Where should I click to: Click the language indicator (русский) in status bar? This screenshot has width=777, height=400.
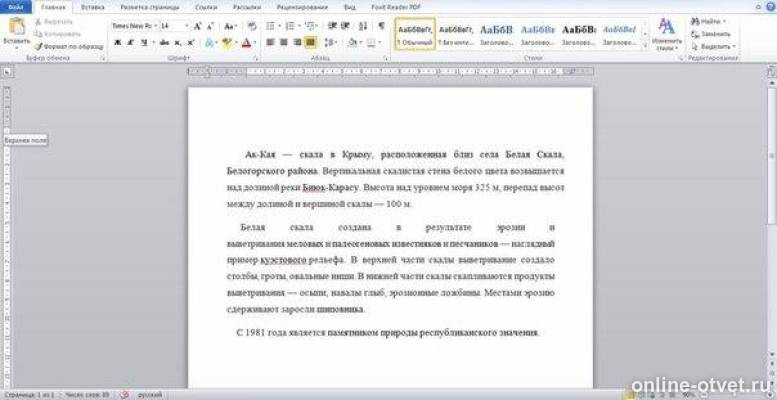150,395
